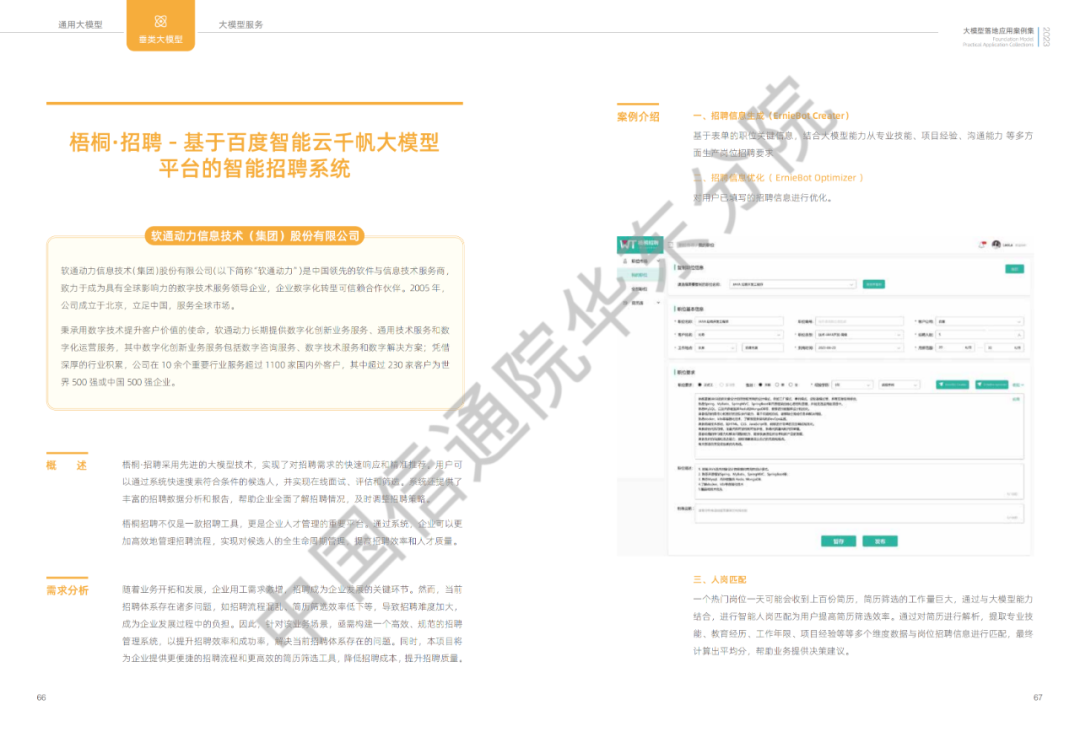Image resolution: width=1080 pixels, height=732 pixels.
Task: Click the empty position number input field
Action: click(860, 322)
